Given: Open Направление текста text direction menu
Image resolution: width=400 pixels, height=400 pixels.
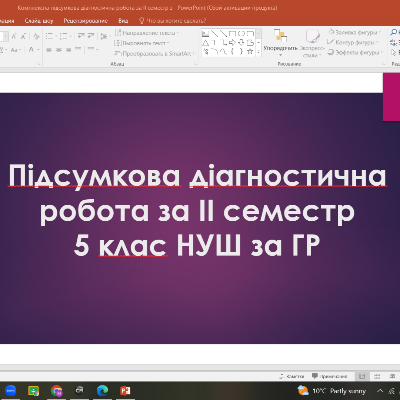Looking at the screenshot, I should tap(147, 33).
